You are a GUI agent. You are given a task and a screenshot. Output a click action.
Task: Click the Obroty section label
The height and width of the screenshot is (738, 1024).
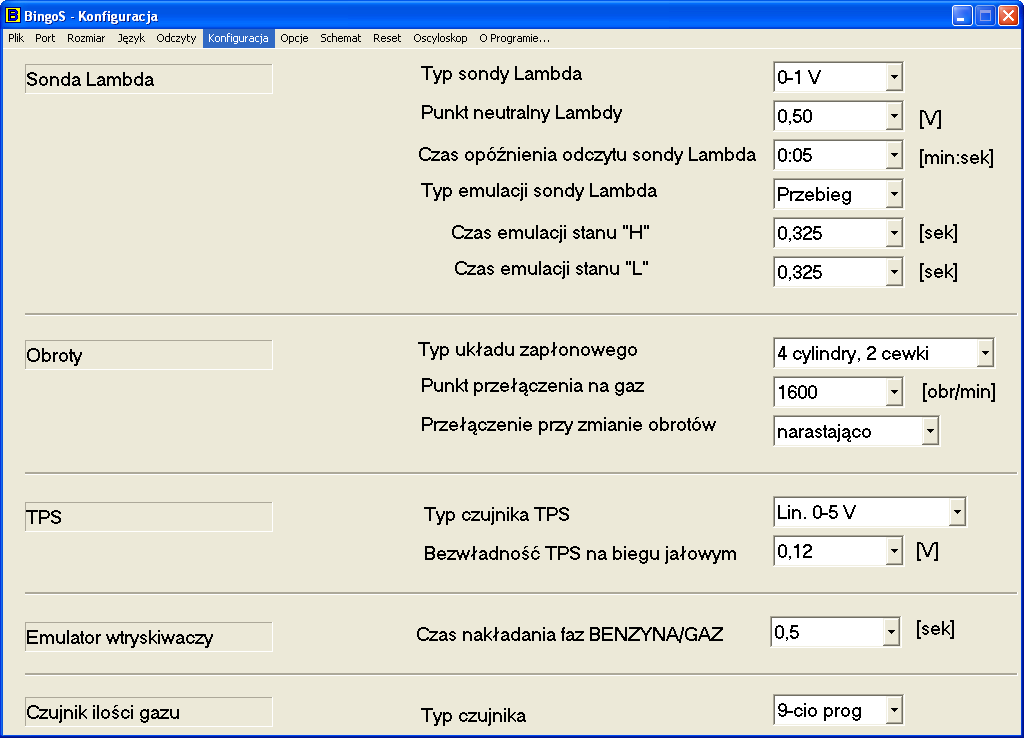tap(148, 355)
